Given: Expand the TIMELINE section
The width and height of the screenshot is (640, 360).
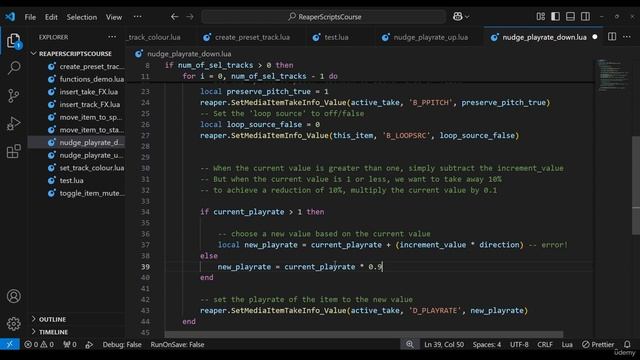Looking at the screenshot, I should click(53, 332).
